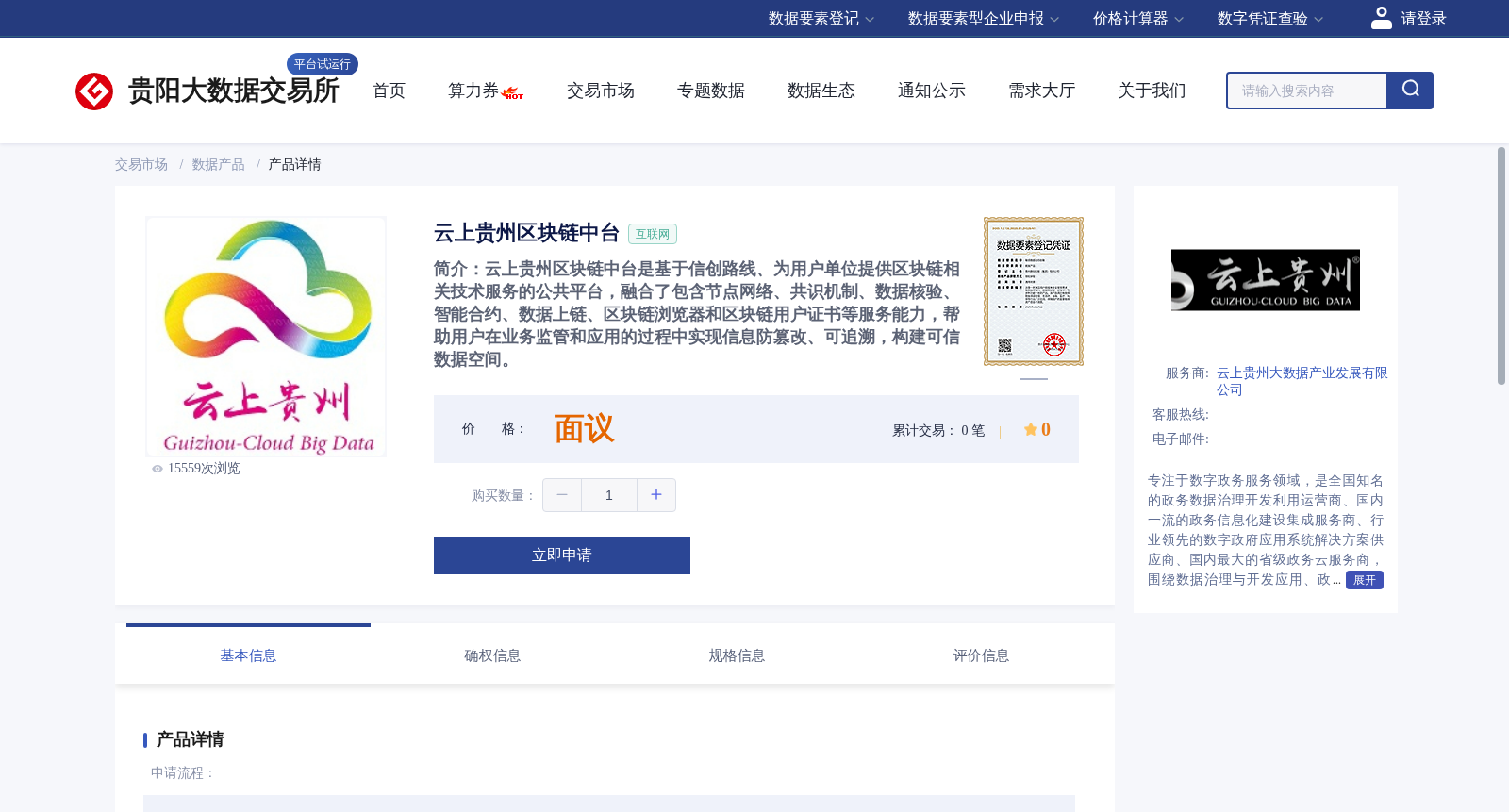Click the purchase quantity input field
Screen dimensions: 1509x812
pyautogui.click(x=609, y=495)
